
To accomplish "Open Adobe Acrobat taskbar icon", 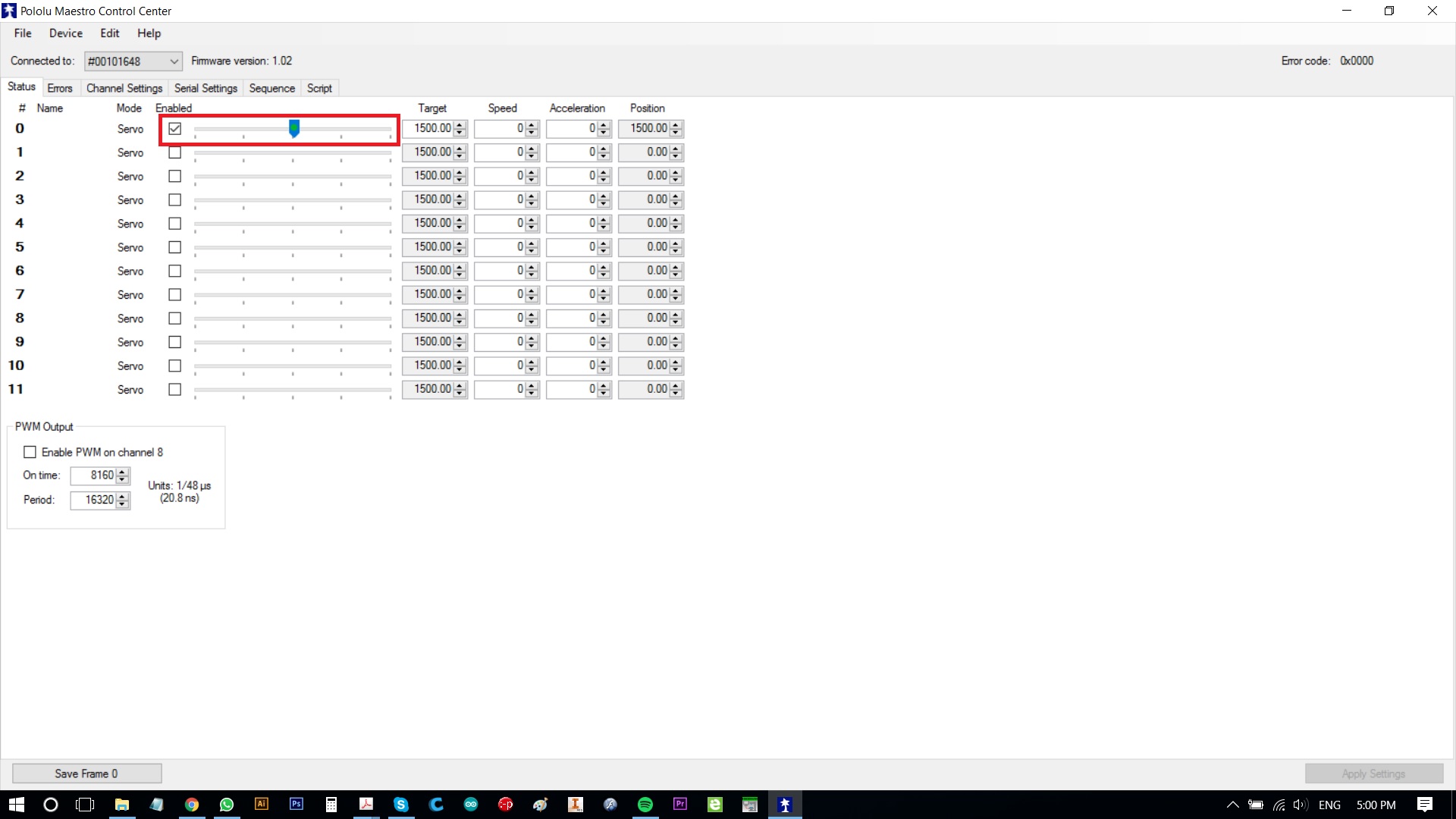I will 366,805.
